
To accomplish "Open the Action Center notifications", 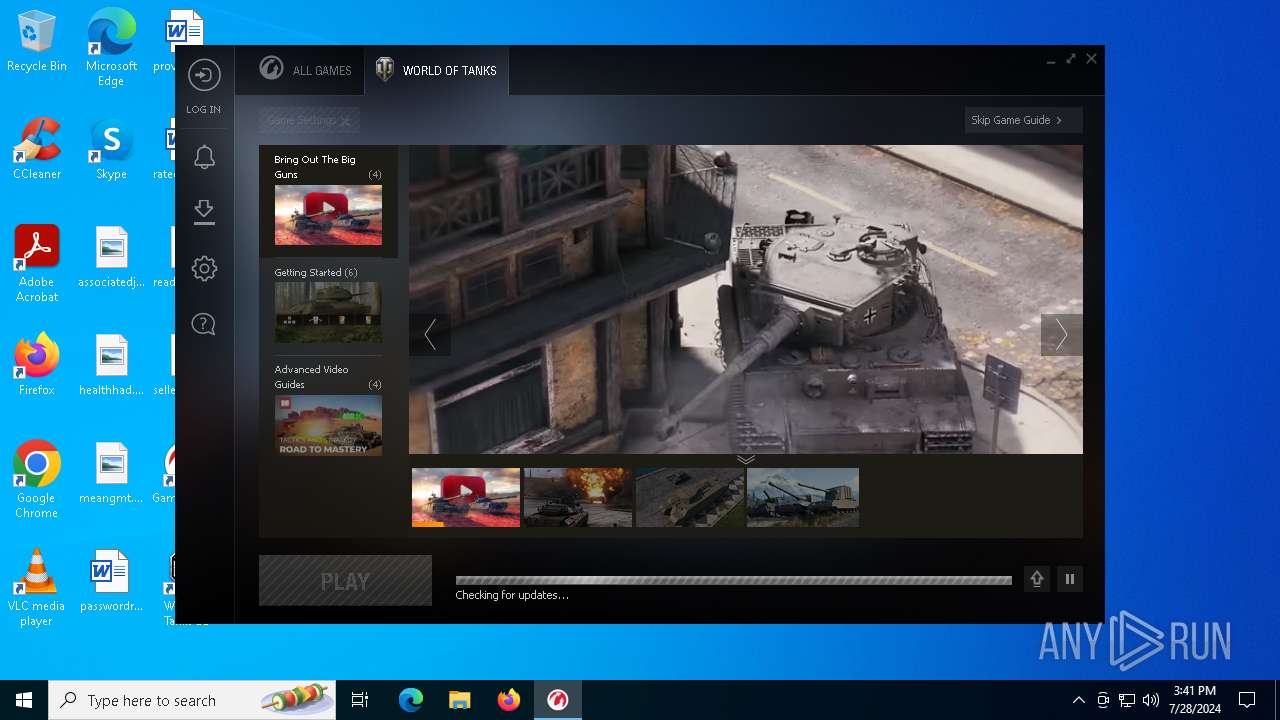I will click(x=1247, y=700).
